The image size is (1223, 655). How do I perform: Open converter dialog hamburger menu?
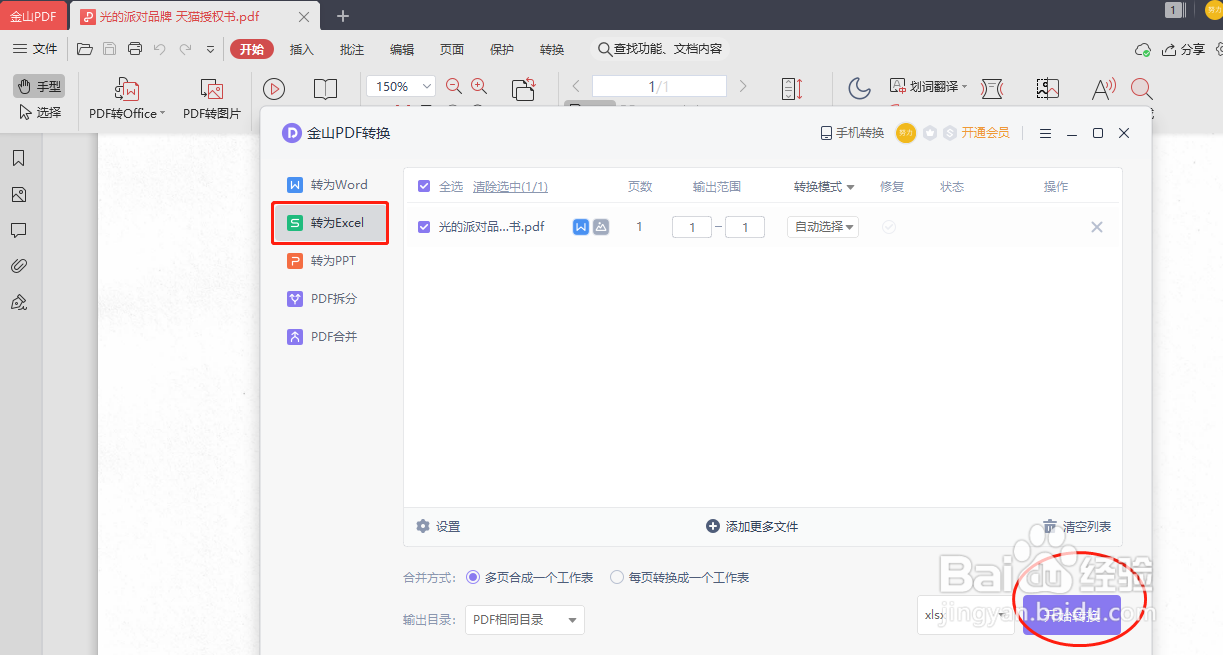click(1045, 133)
